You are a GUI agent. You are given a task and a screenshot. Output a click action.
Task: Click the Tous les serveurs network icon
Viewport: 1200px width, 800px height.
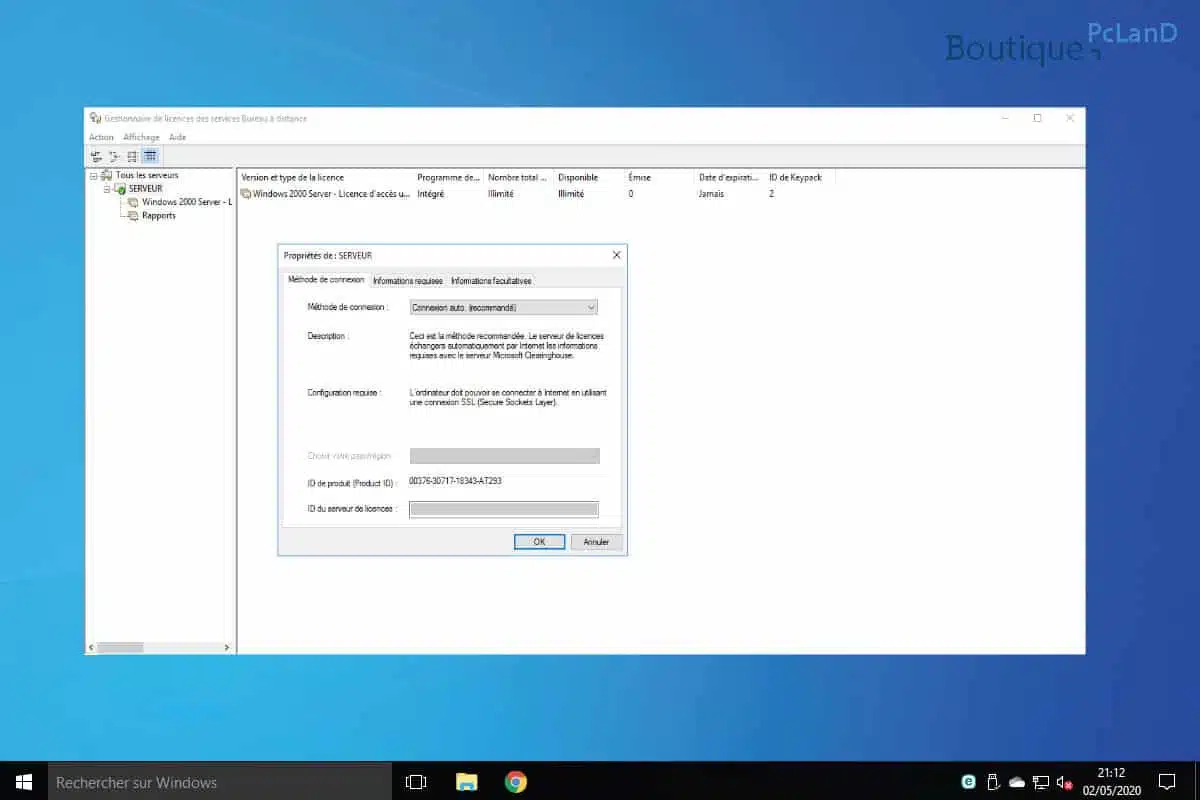(107, 175)
